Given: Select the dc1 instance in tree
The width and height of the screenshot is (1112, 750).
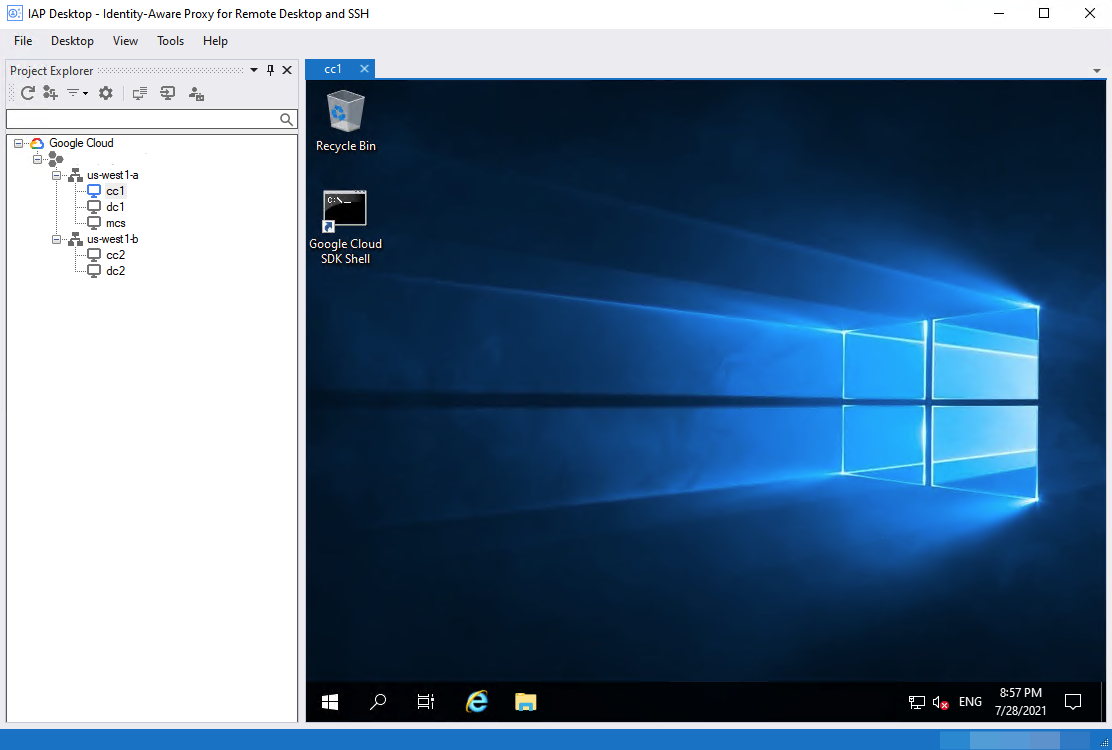Looking at the screenshot, I should (x=115, y=207).
